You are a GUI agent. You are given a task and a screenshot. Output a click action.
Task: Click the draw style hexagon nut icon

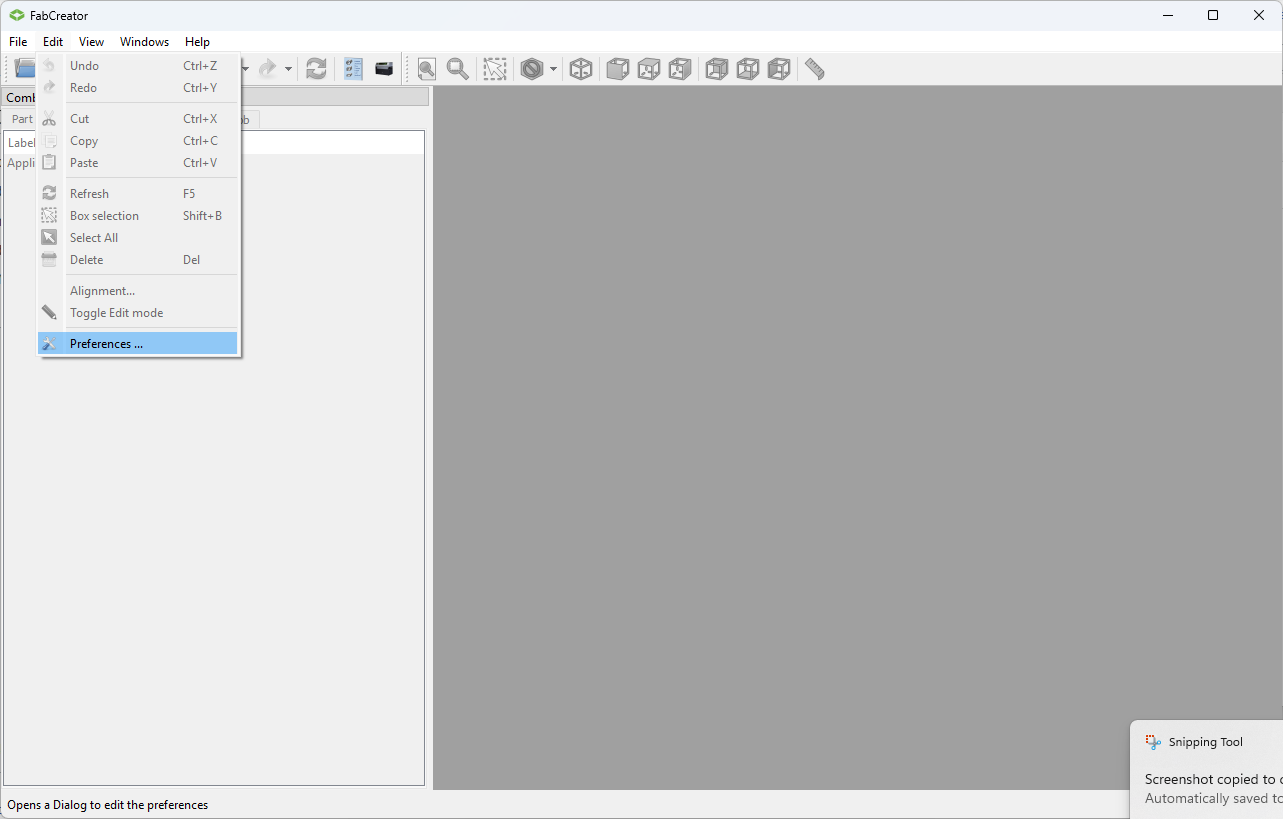[x=532, y=69]
